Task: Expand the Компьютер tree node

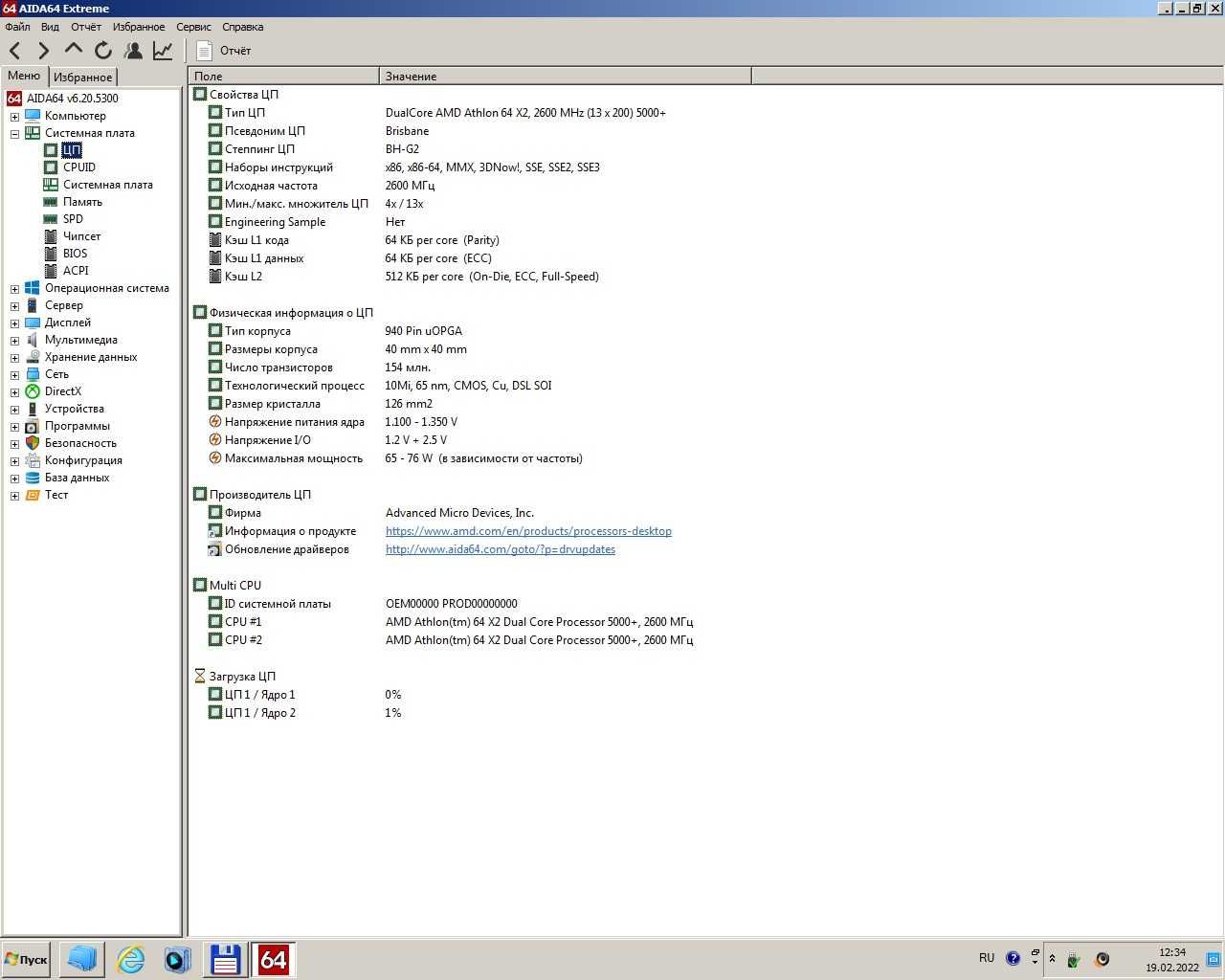Action: 14,116
